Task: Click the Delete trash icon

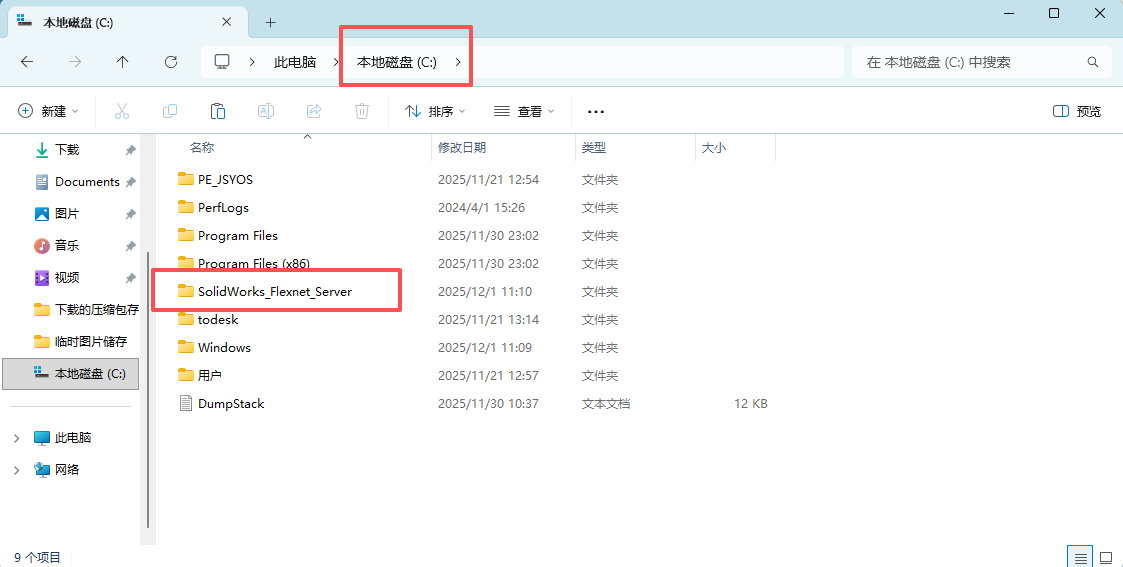Action: click(362, 111)
